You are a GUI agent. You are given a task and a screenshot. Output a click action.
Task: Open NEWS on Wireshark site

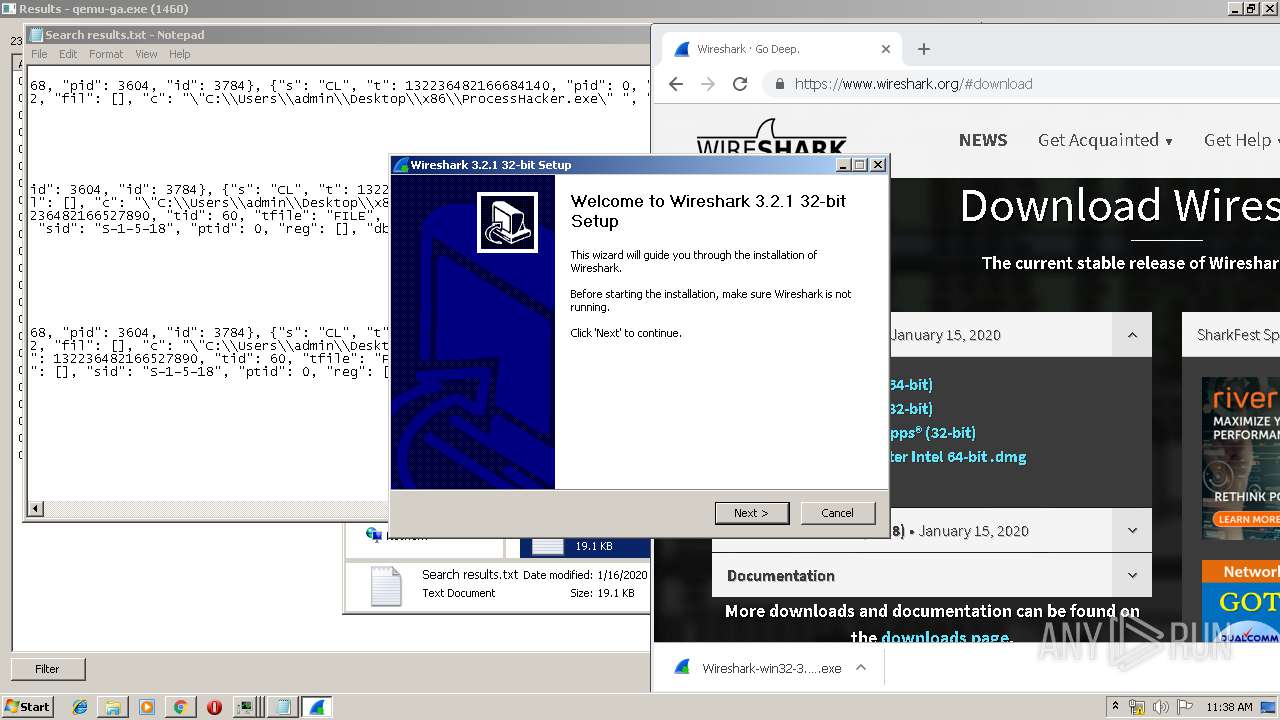983,140
